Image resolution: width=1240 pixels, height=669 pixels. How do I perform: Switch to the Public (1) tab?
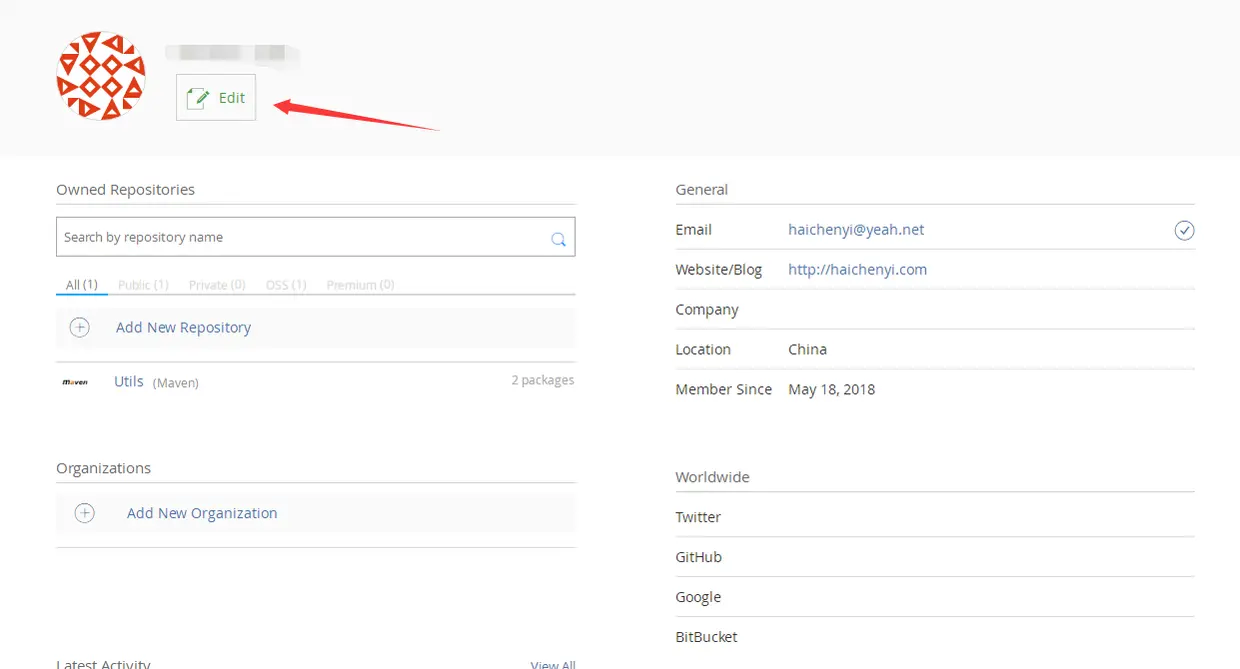[143, 285]
